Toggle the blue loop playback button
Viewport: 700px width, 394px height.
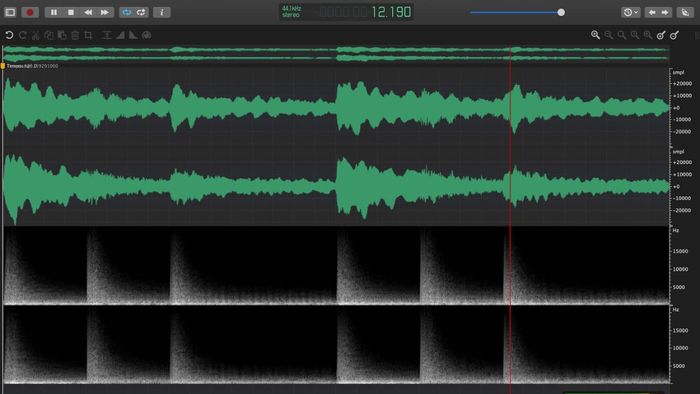click(x=127, y=12)
